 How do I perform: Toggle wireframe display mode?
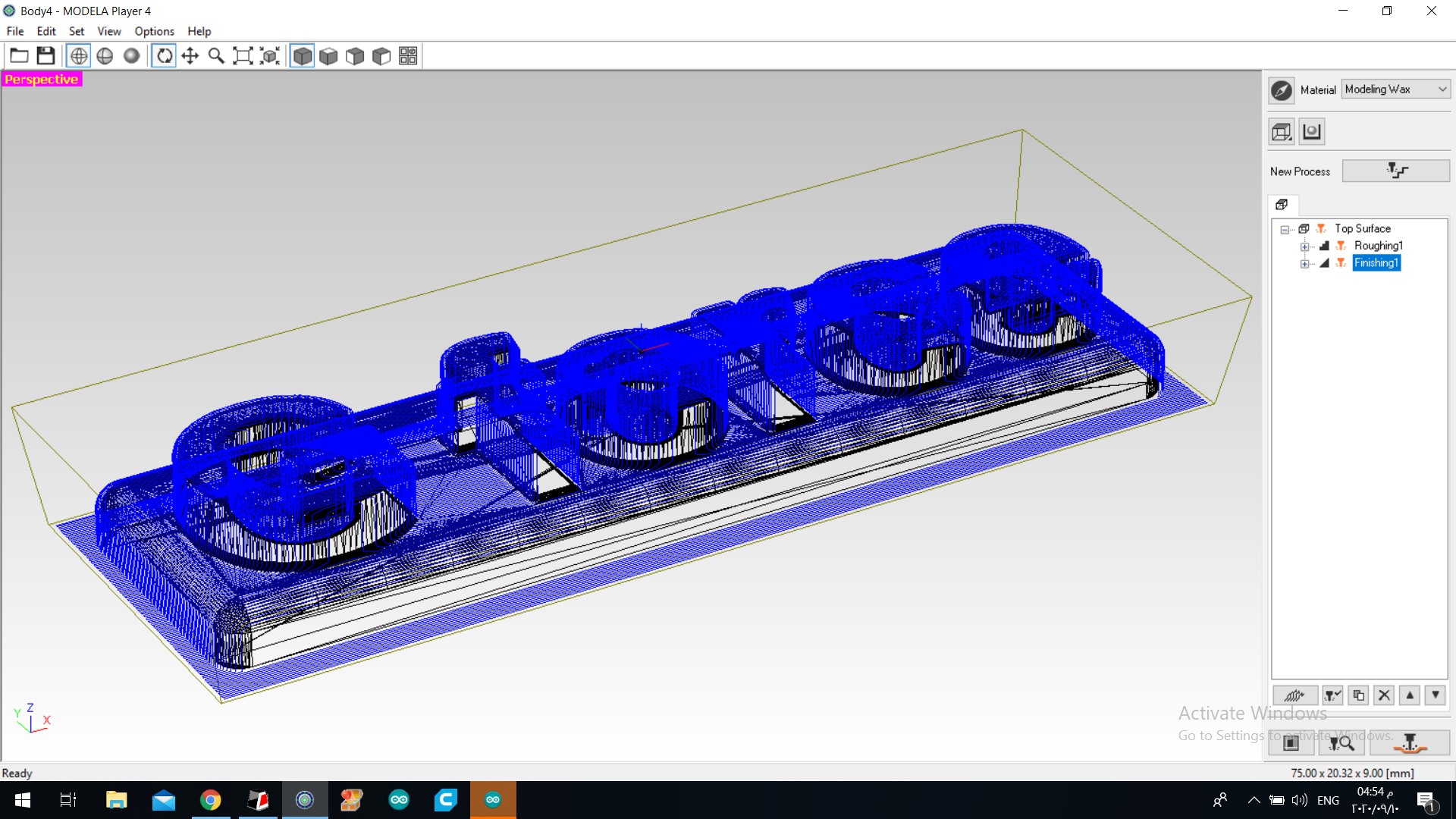(x=79, y=56)
